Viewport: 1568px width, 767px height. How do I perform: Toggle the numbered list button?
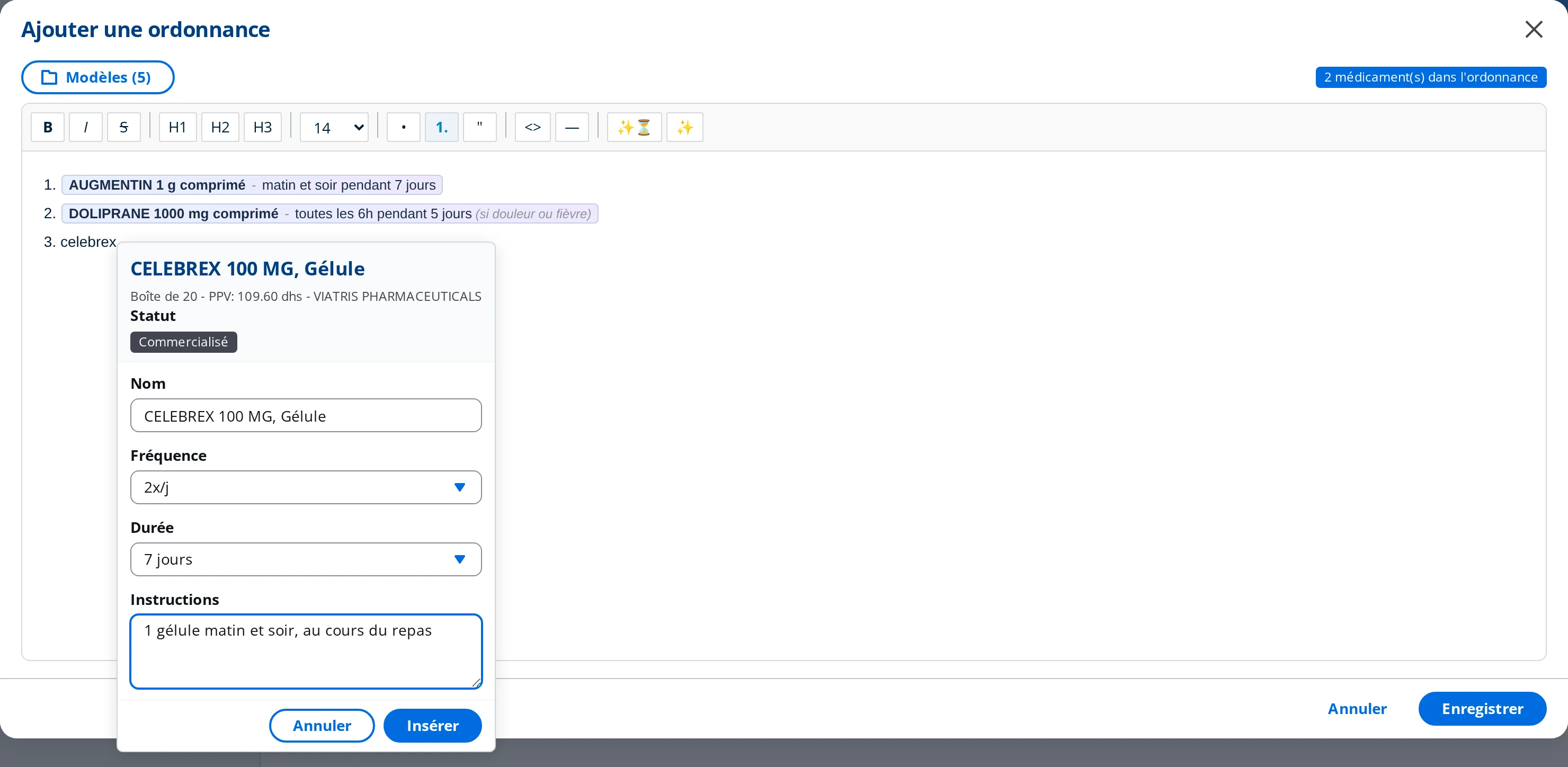442,127
